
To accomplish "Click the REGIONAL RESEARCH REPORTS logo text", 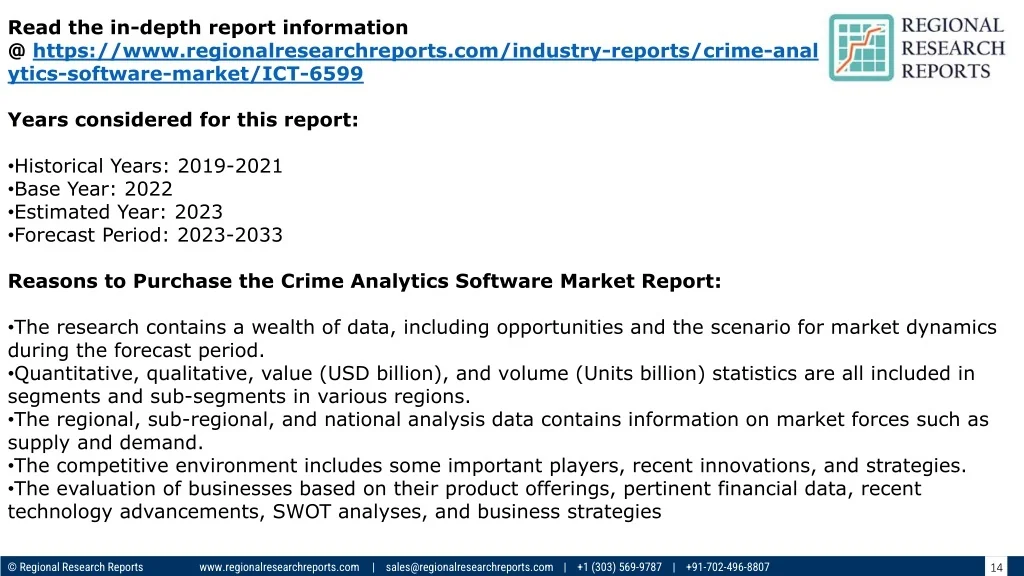I will click(953, 48).
